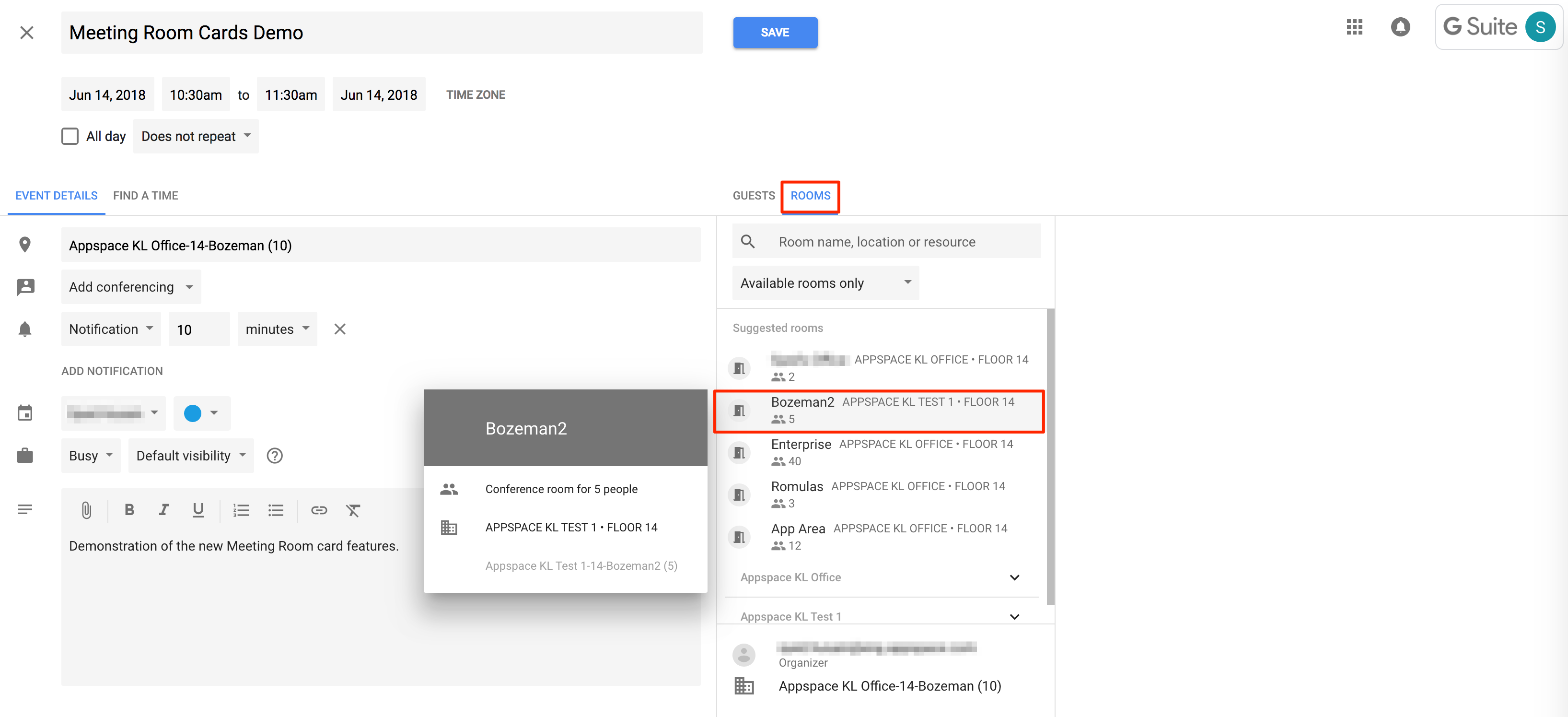Click the room search magnifier icon

coord(747,242)
